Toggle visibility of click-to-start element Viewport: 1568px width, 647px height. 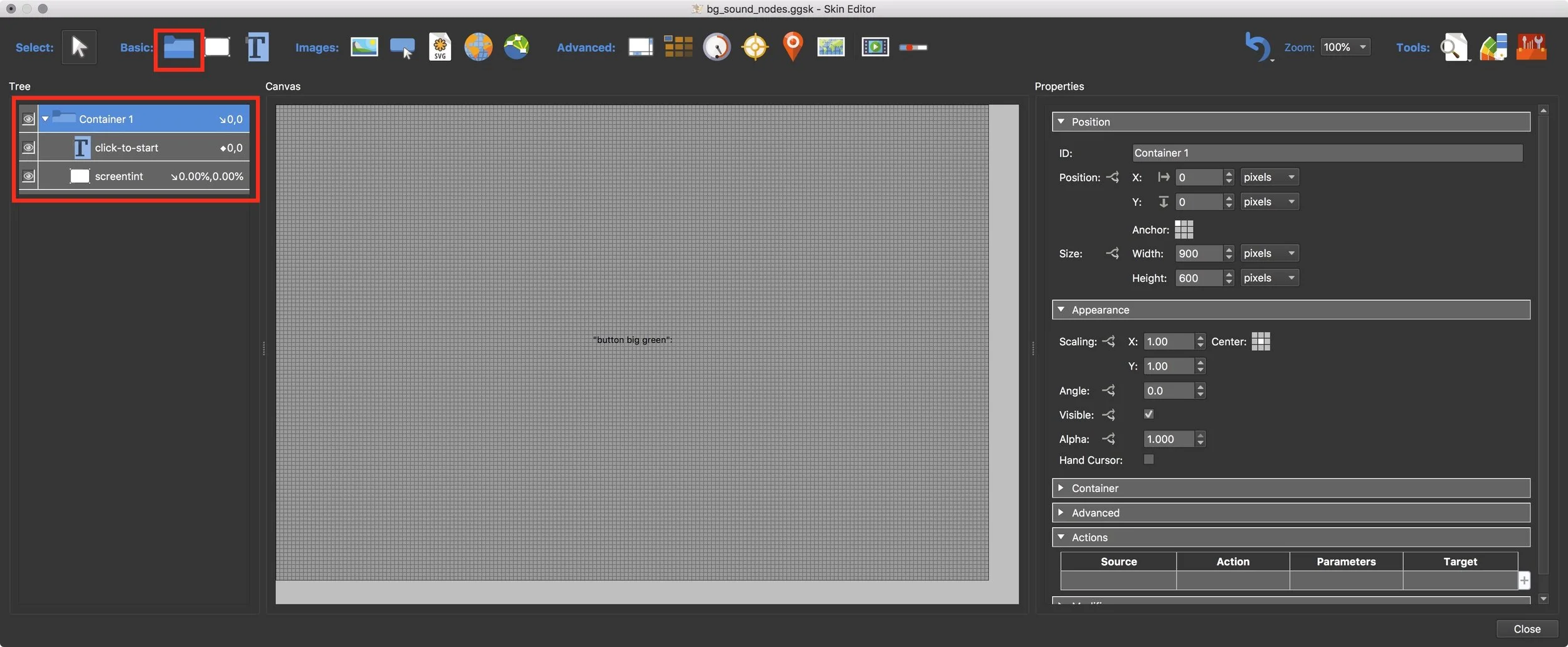28,147
